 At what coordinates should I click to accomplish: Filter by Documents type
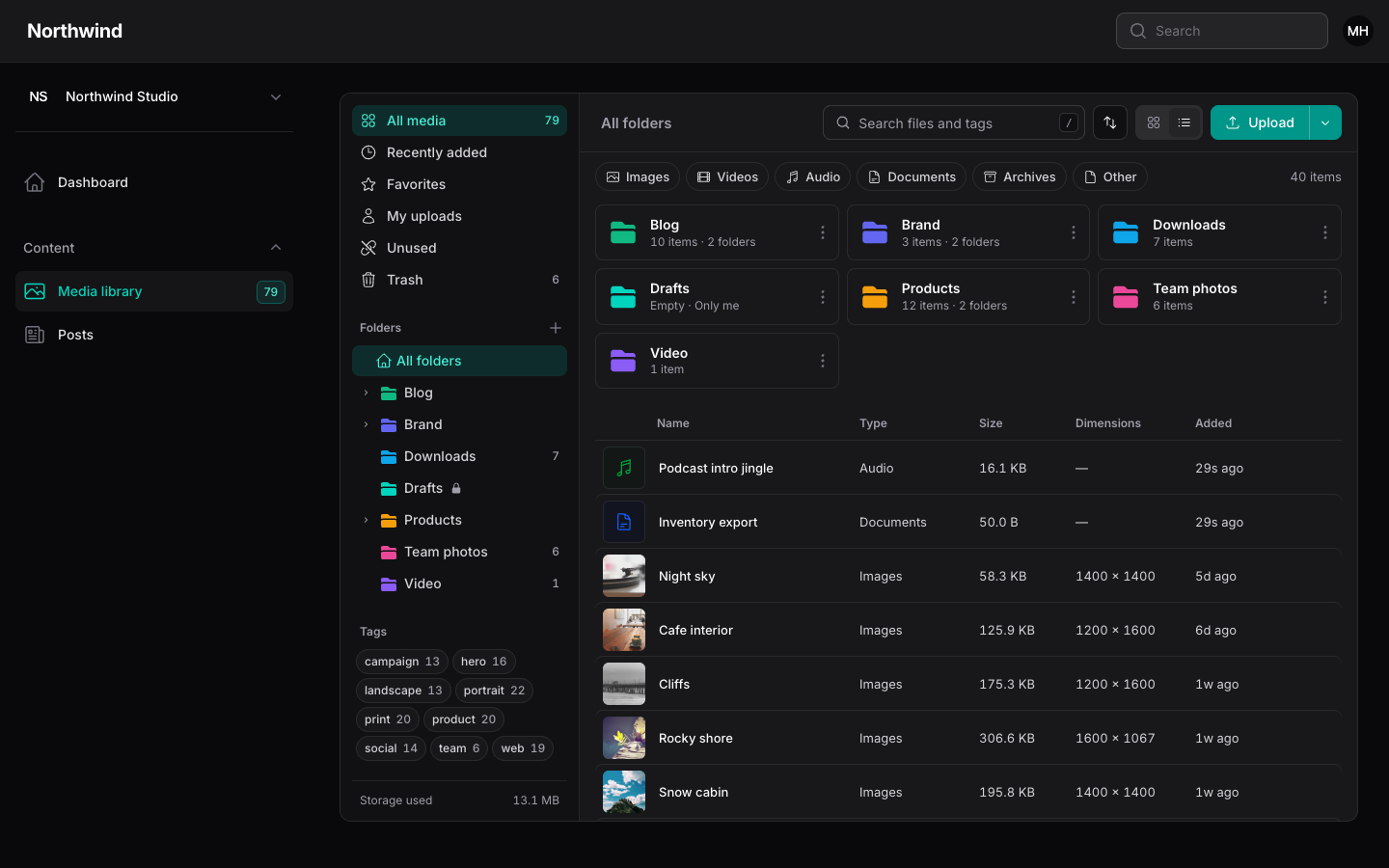[x=912, y=176]
